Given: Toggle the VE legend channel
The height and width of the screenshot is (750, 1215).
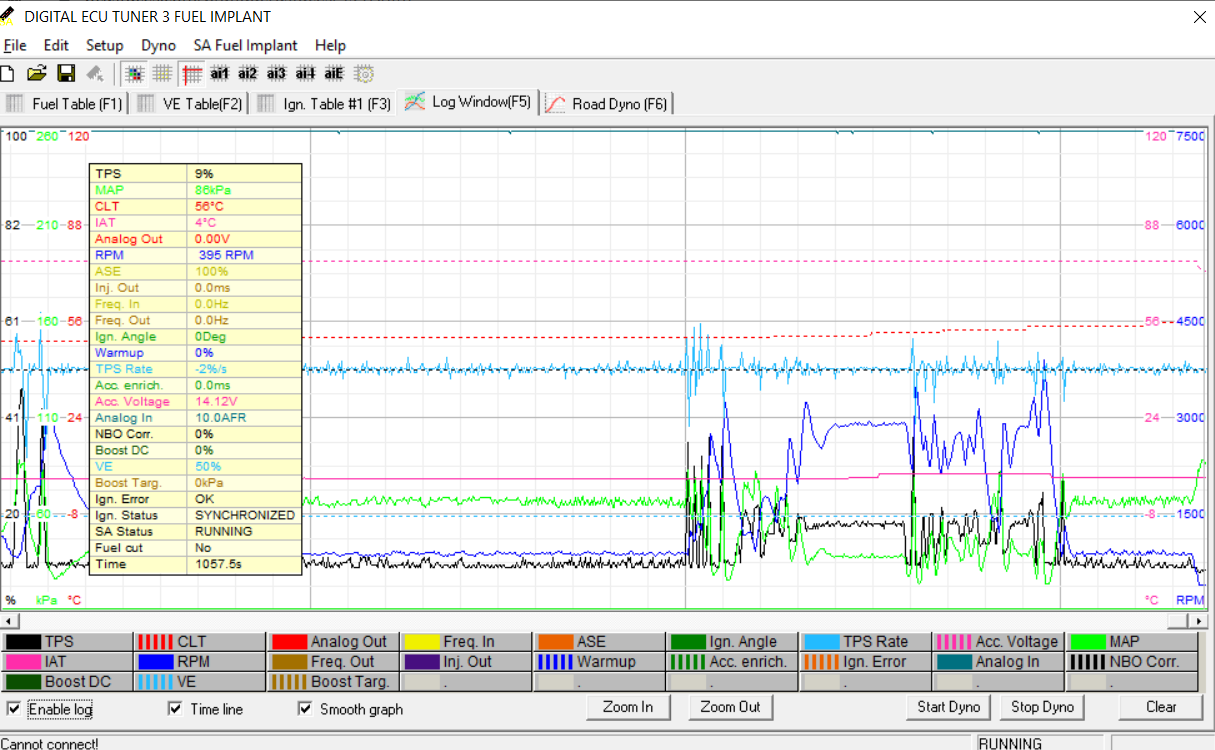Looking at the screenshot, I should coord(199,682).
